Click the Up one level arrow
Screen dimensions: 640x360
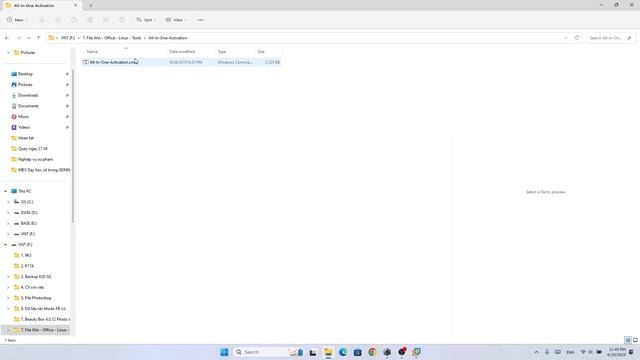[38, 38]
